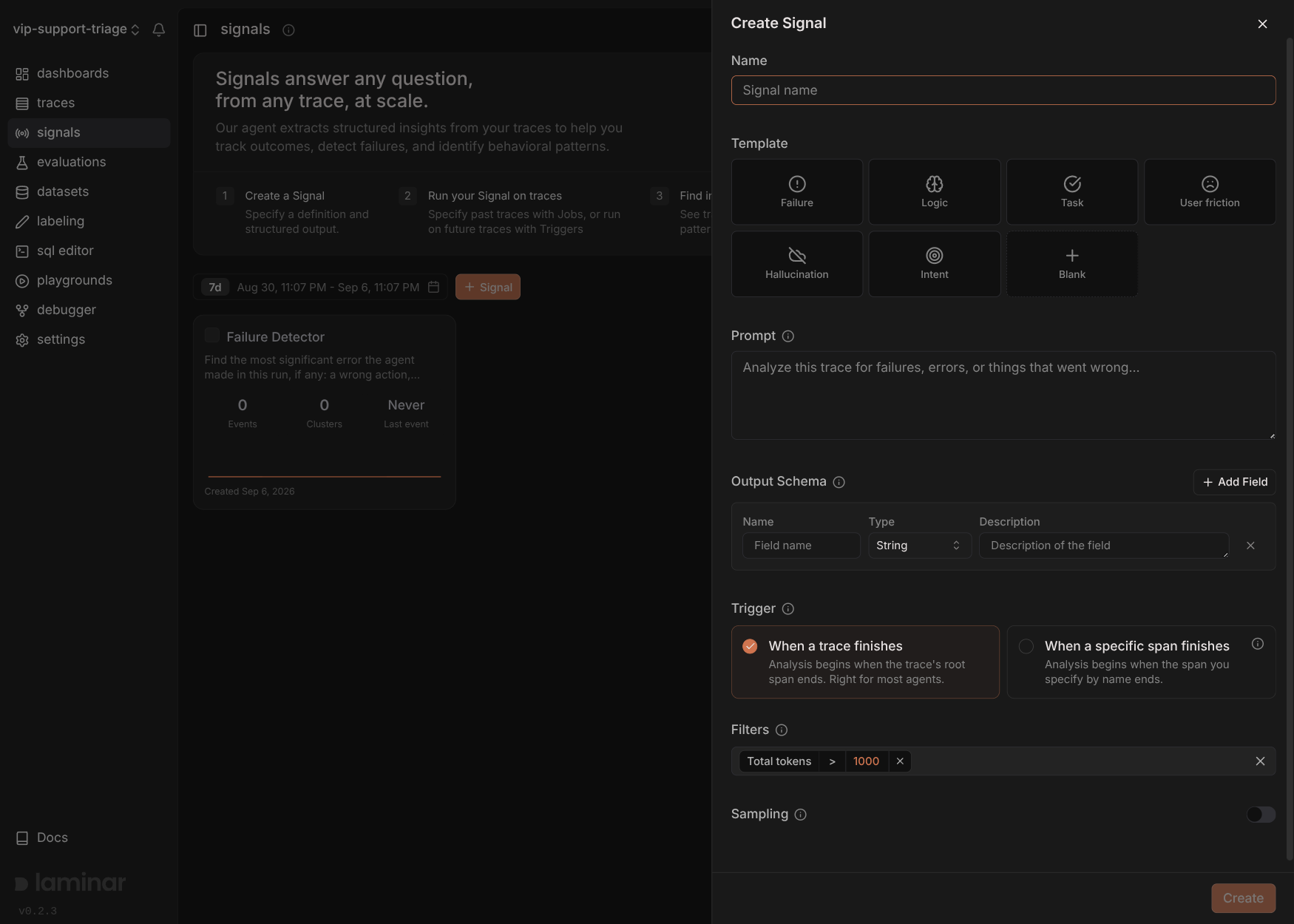Open the sql editor page
The width and height of the screenshot is (1294, 924).
[89, 251]
